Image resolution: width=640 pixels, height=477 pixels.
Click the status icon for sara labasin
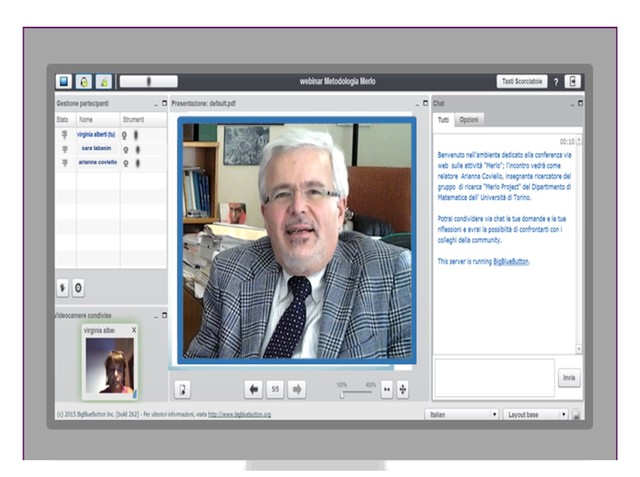pos(64,149)
